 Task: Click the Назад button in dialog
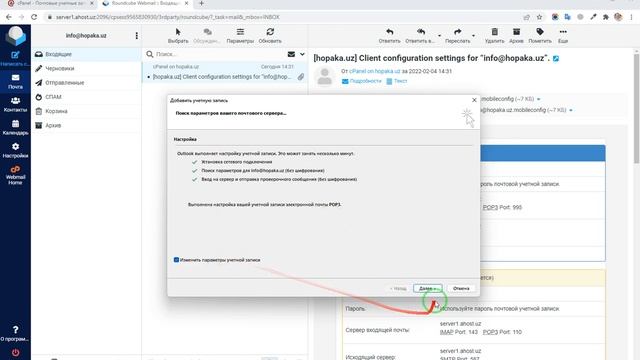coord(398,288)
